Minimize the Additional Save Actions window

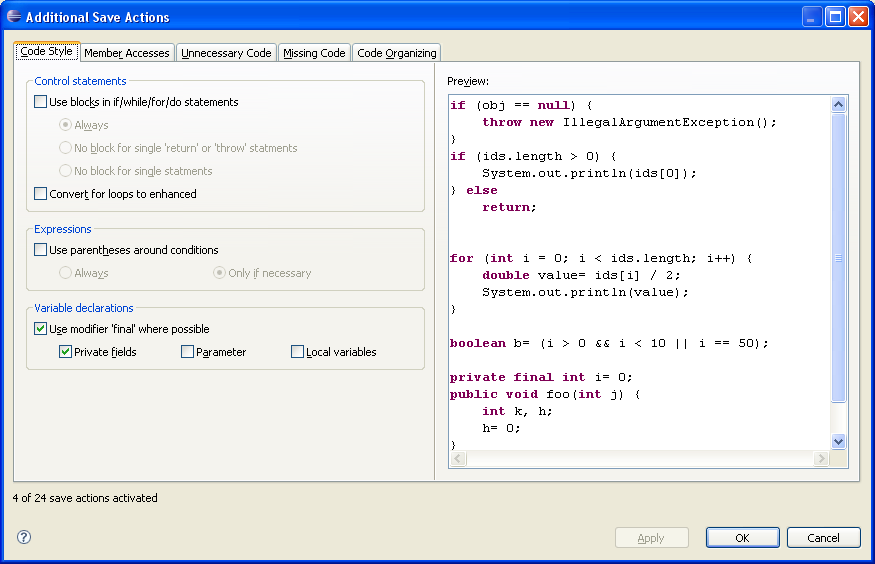(x=812, y=17)
